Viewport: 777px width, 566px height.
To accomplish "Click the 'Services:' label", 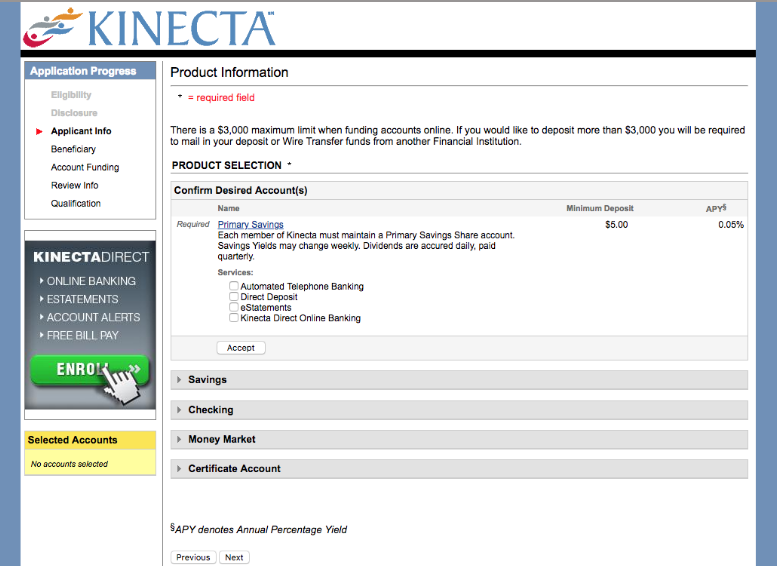I will pos(235,273).
